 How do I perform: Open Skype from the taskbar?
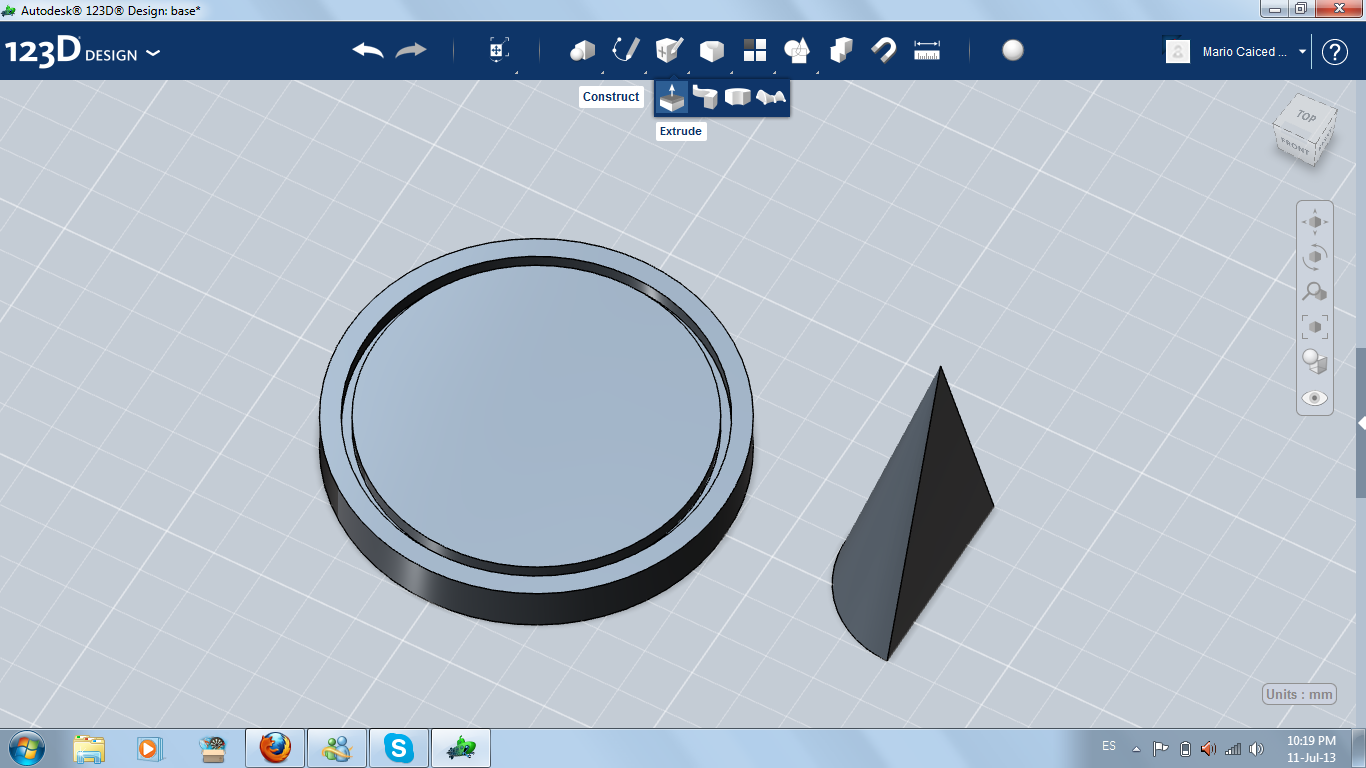click(399, 748)
